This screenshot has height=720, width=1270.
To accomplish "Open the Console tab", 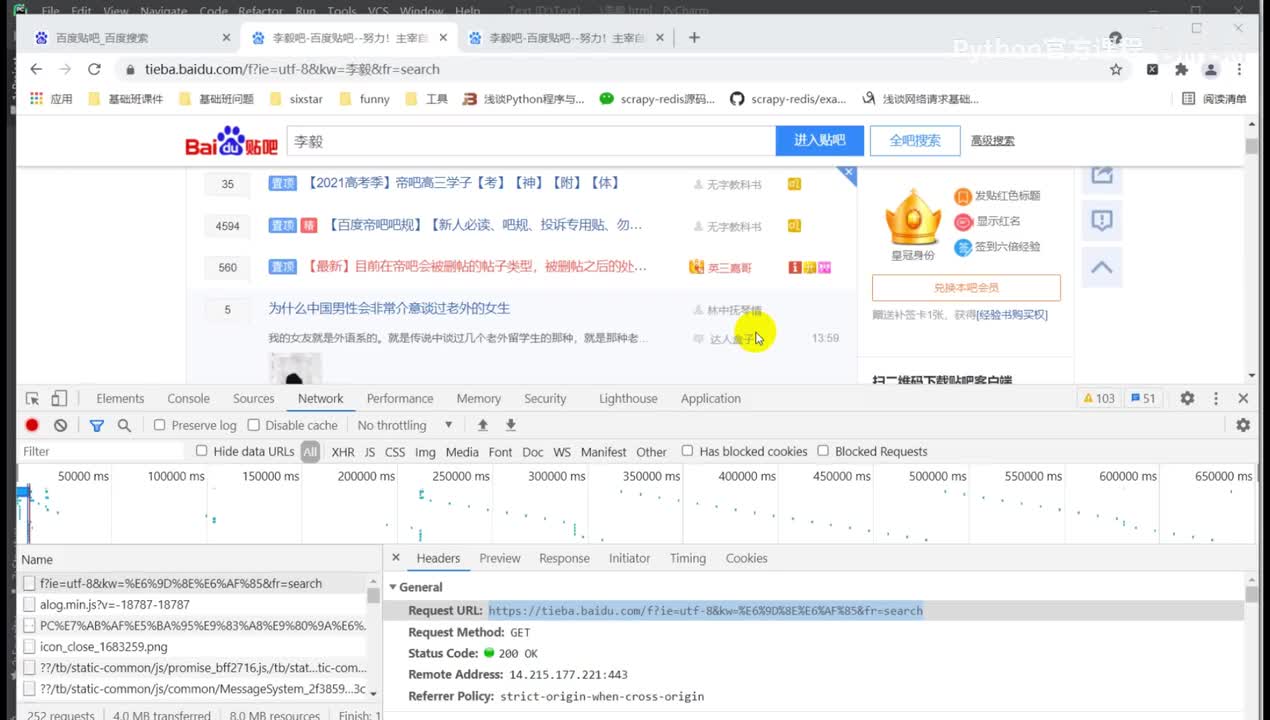I will [189, 398].
